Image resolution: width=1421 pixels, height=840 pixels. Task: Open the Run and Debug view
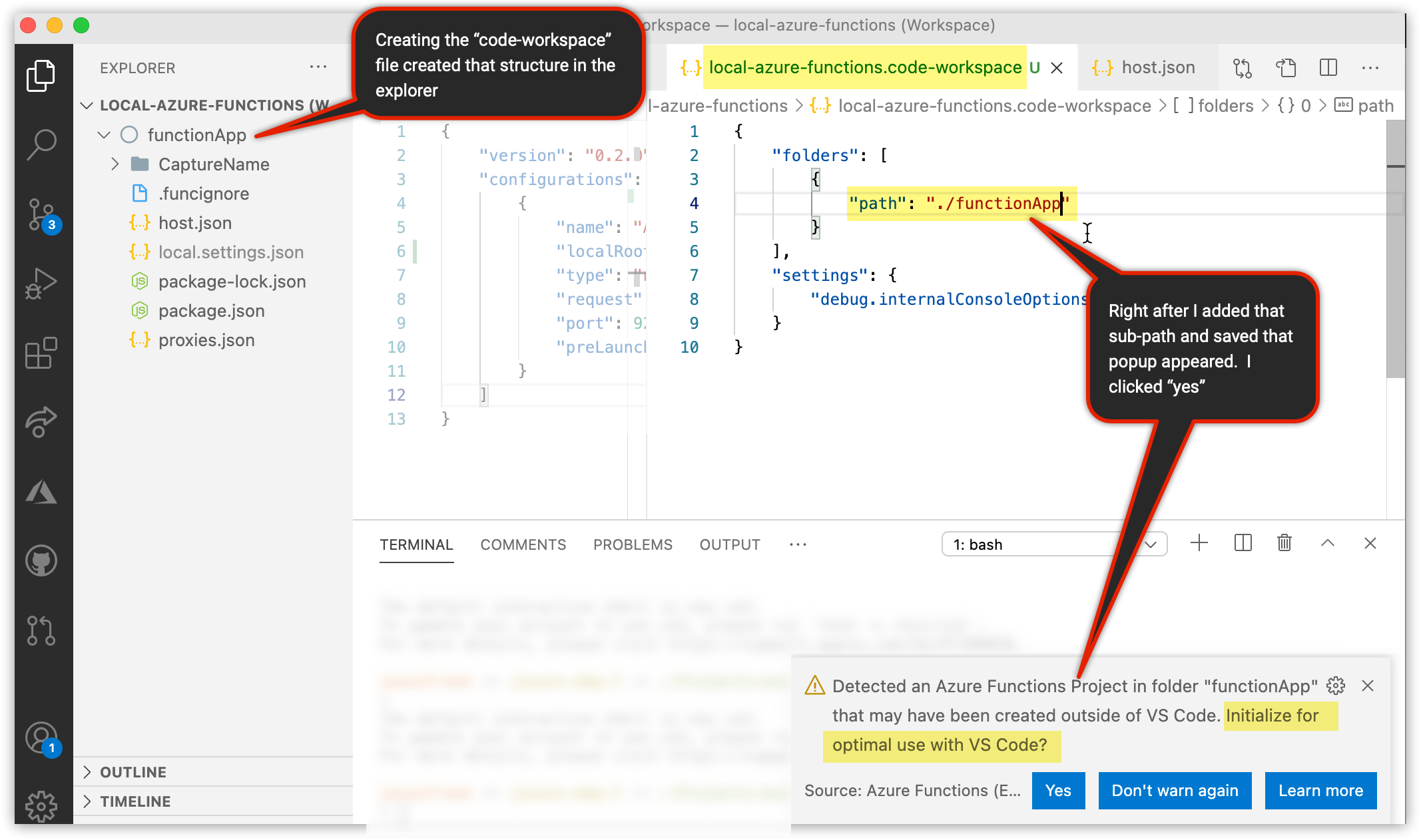(41, 284)
